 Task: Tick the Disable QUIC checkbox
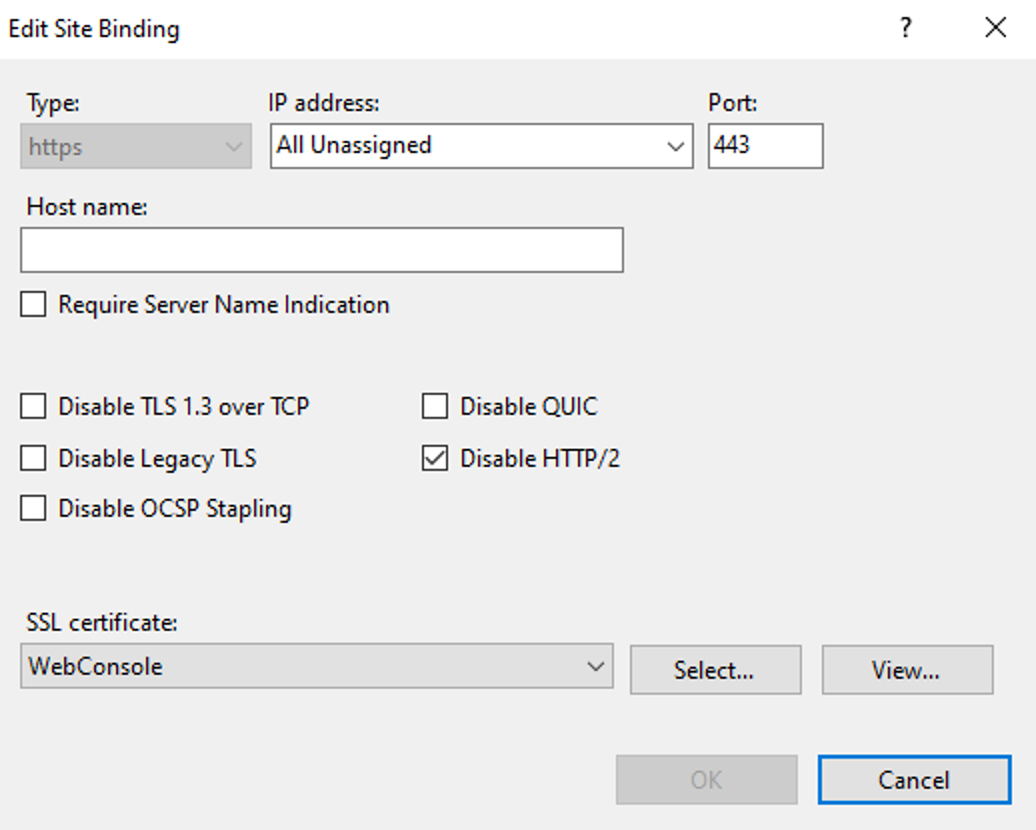435,406
